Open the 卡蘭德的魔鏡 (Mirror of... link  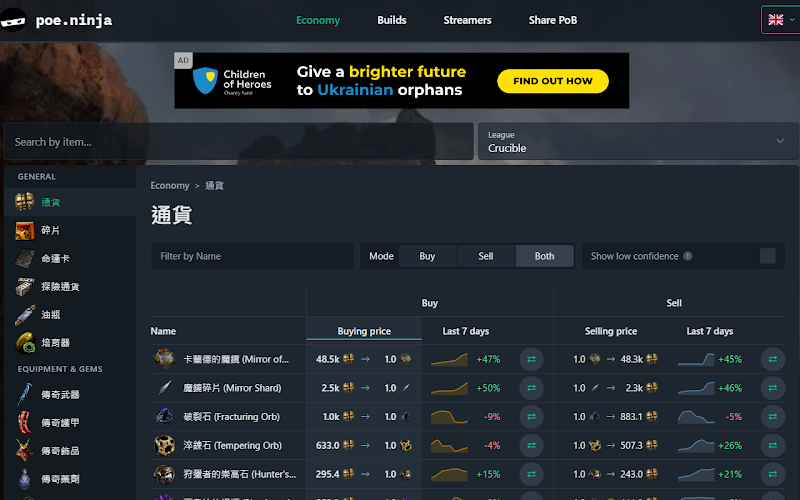point(236,359)
